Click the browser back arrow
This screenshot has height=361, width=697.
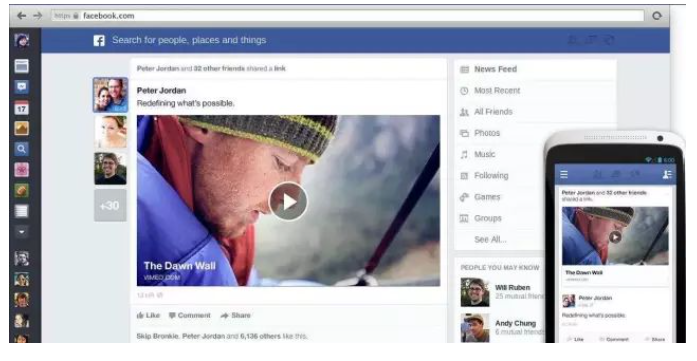pyautogui.click(x=21, y=16)
